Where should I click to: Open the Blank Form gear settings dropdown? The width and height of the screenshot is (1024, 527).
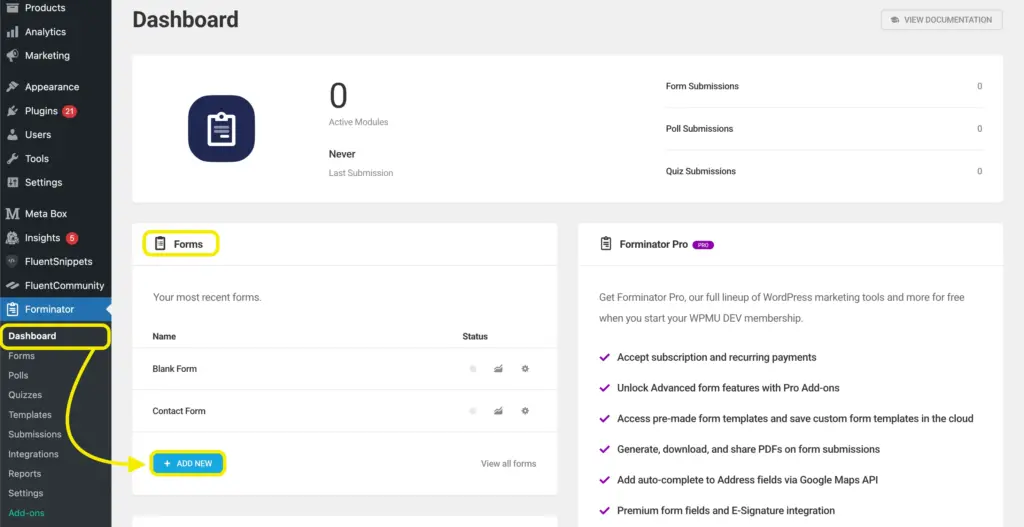pyautogui.click(x=525, y=369)
